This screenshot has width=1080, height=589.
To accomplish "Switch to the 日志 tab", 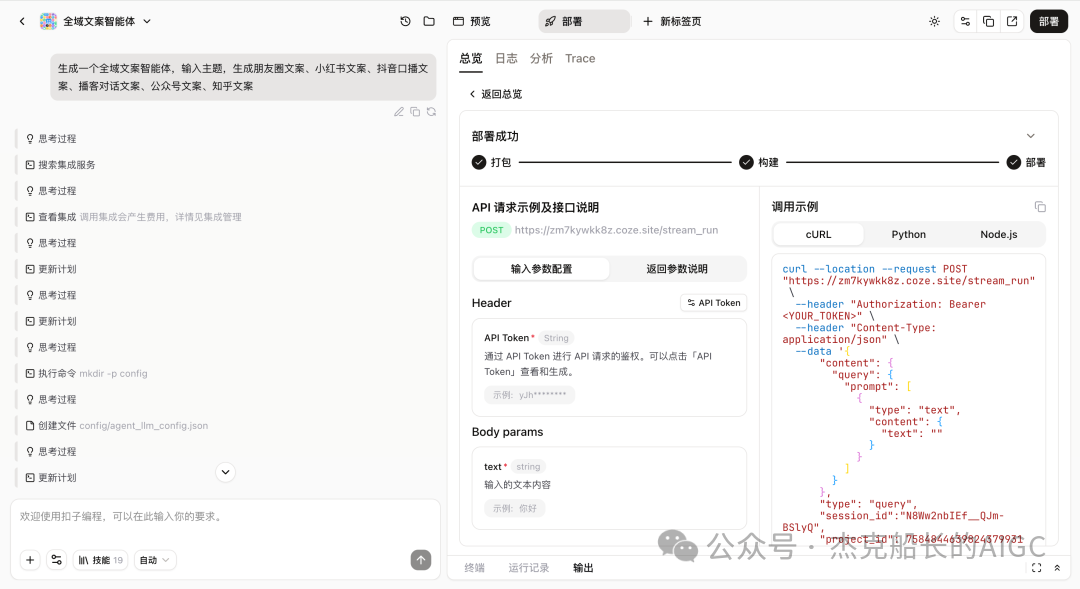I will click(x=506, y=59).
